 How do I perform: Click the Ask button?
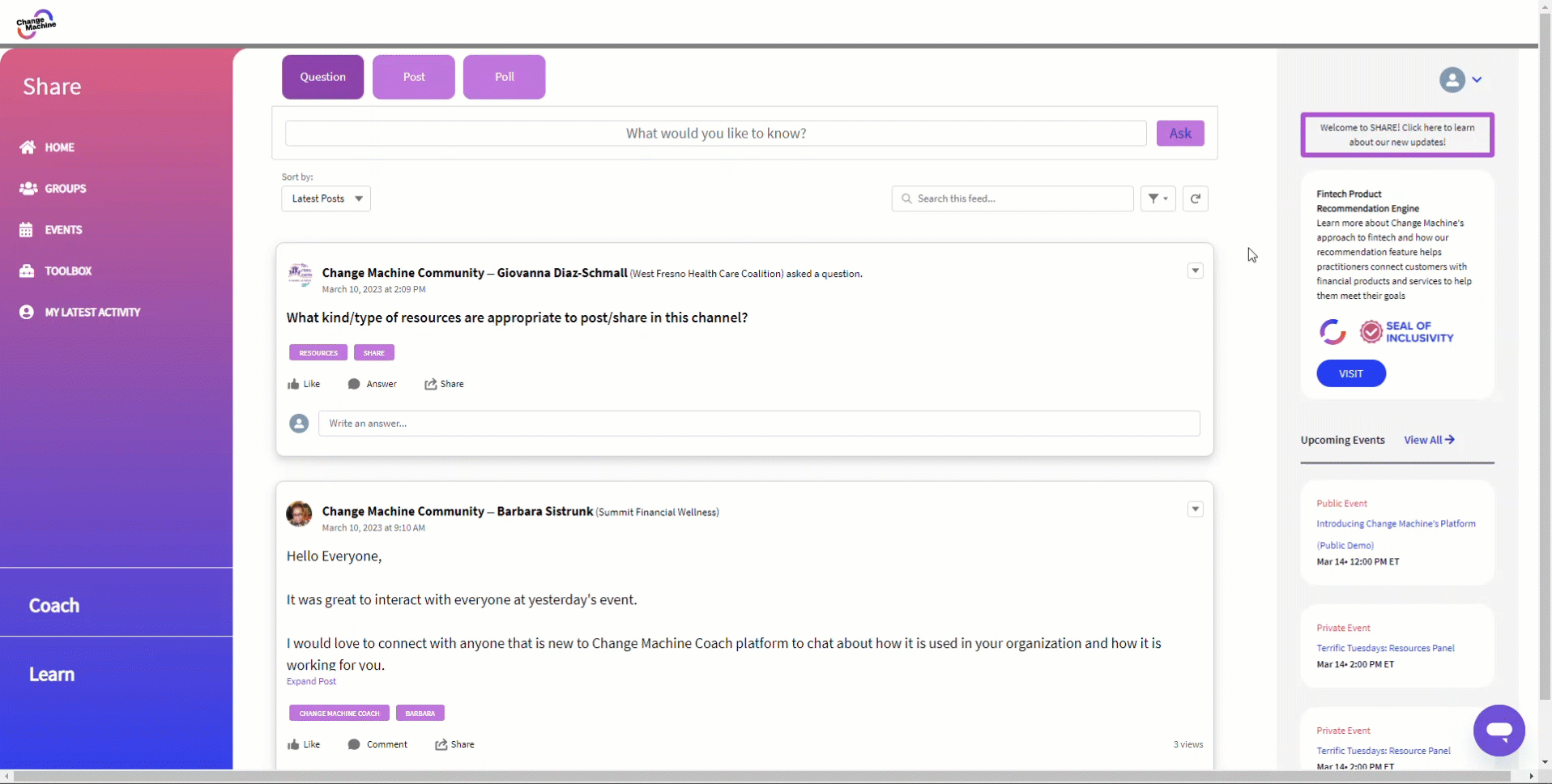pos(1180,134)
